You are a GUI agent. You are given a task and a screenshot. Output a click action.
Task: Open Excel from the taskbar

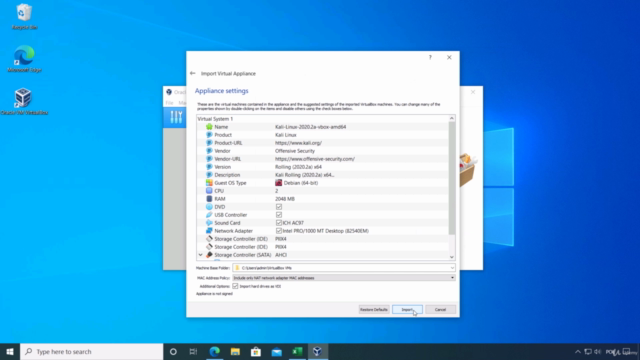pyautogui.click(x=297, y=351)
